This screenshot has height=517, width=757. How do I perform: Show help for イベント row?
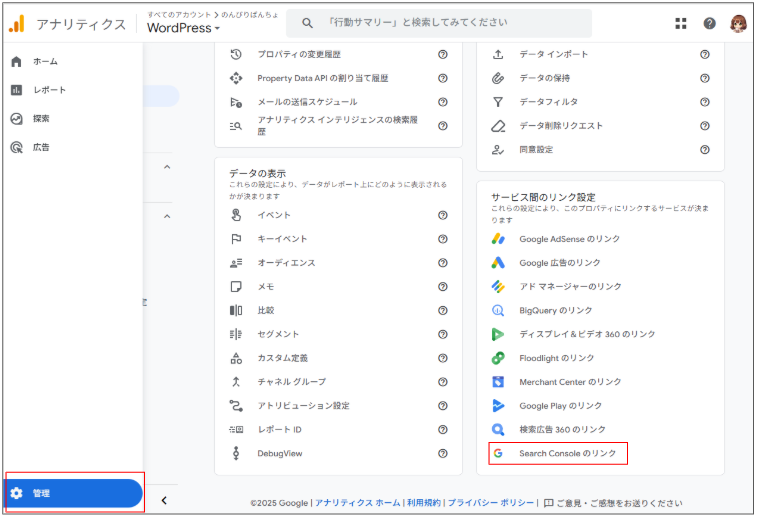tap(443, 215)
